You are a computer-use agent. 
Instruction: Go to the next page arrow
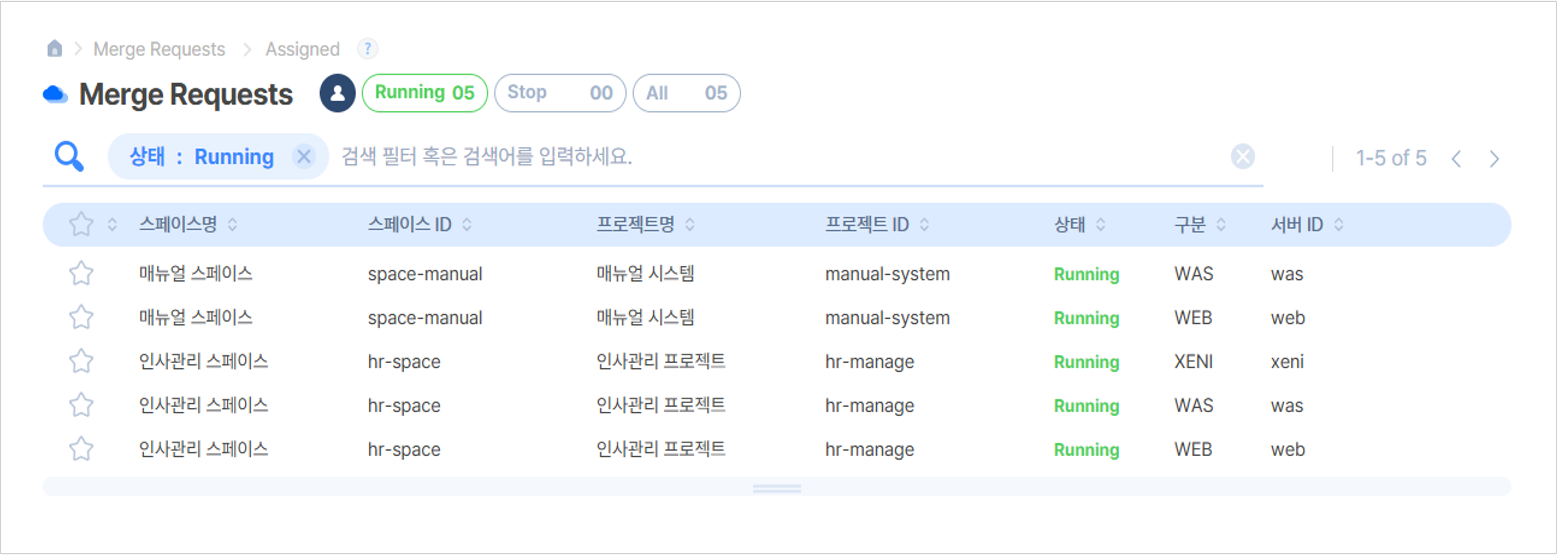1494,159
